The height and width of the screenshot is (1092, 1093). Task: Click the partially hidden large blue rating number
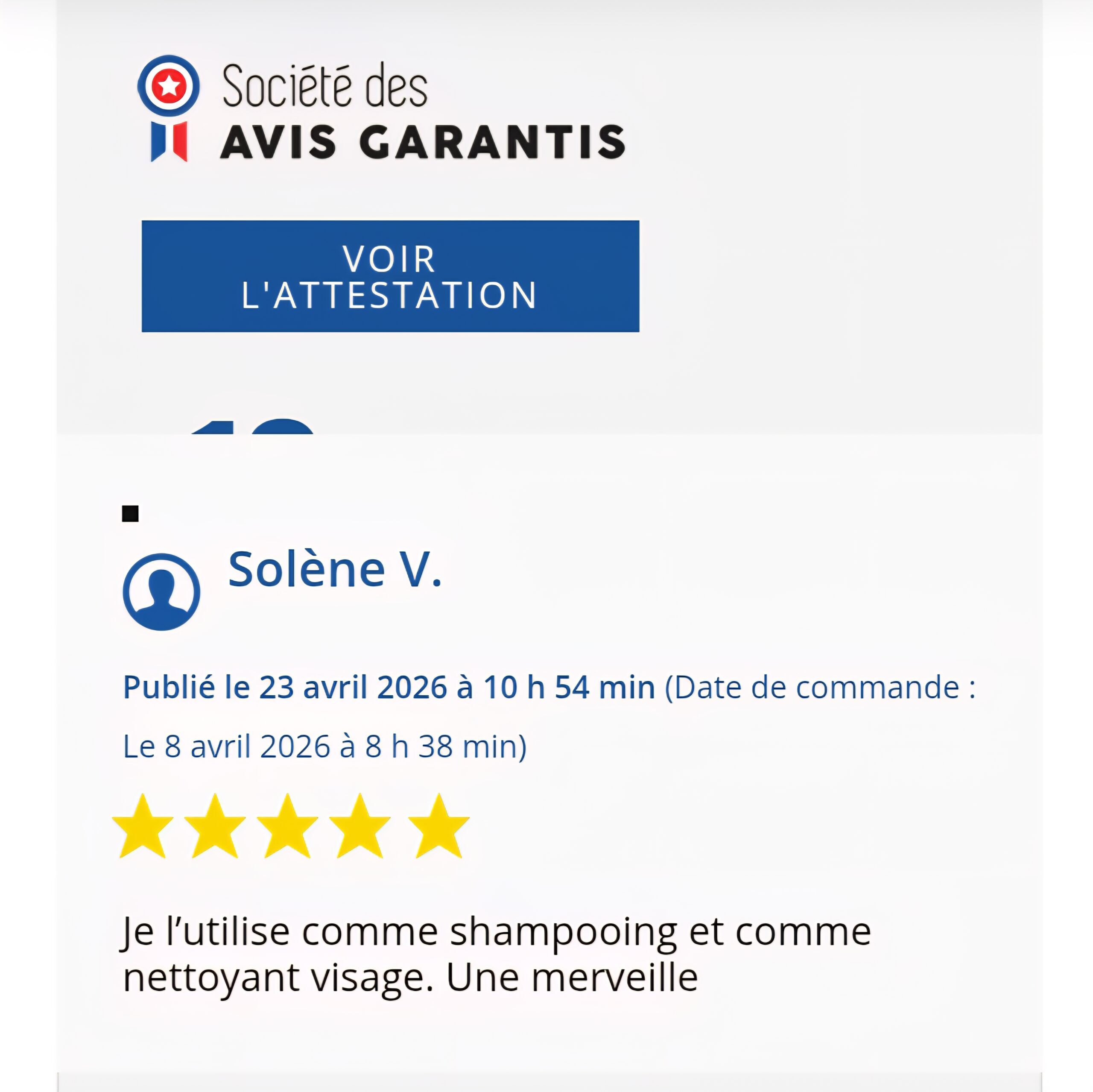252,426
